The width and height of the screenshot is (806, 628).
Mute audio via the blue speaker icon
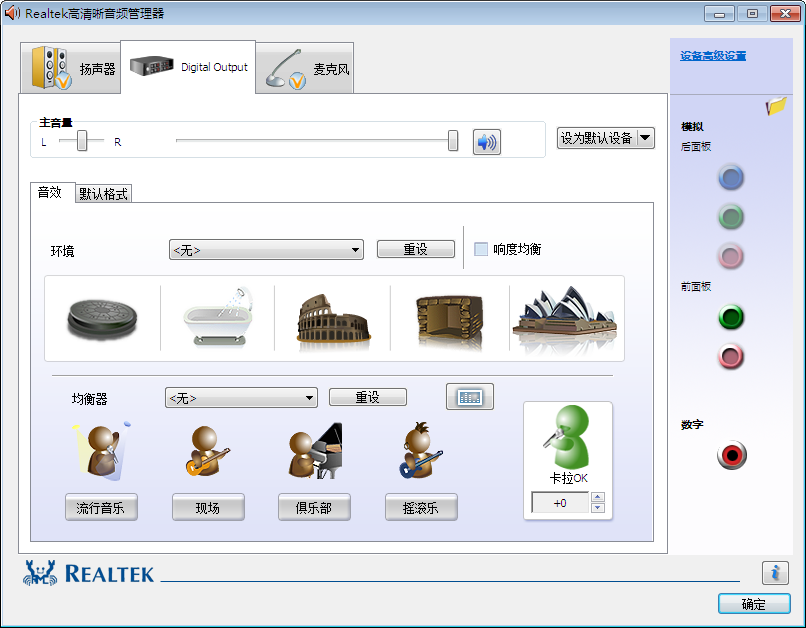tap(486, 140)
